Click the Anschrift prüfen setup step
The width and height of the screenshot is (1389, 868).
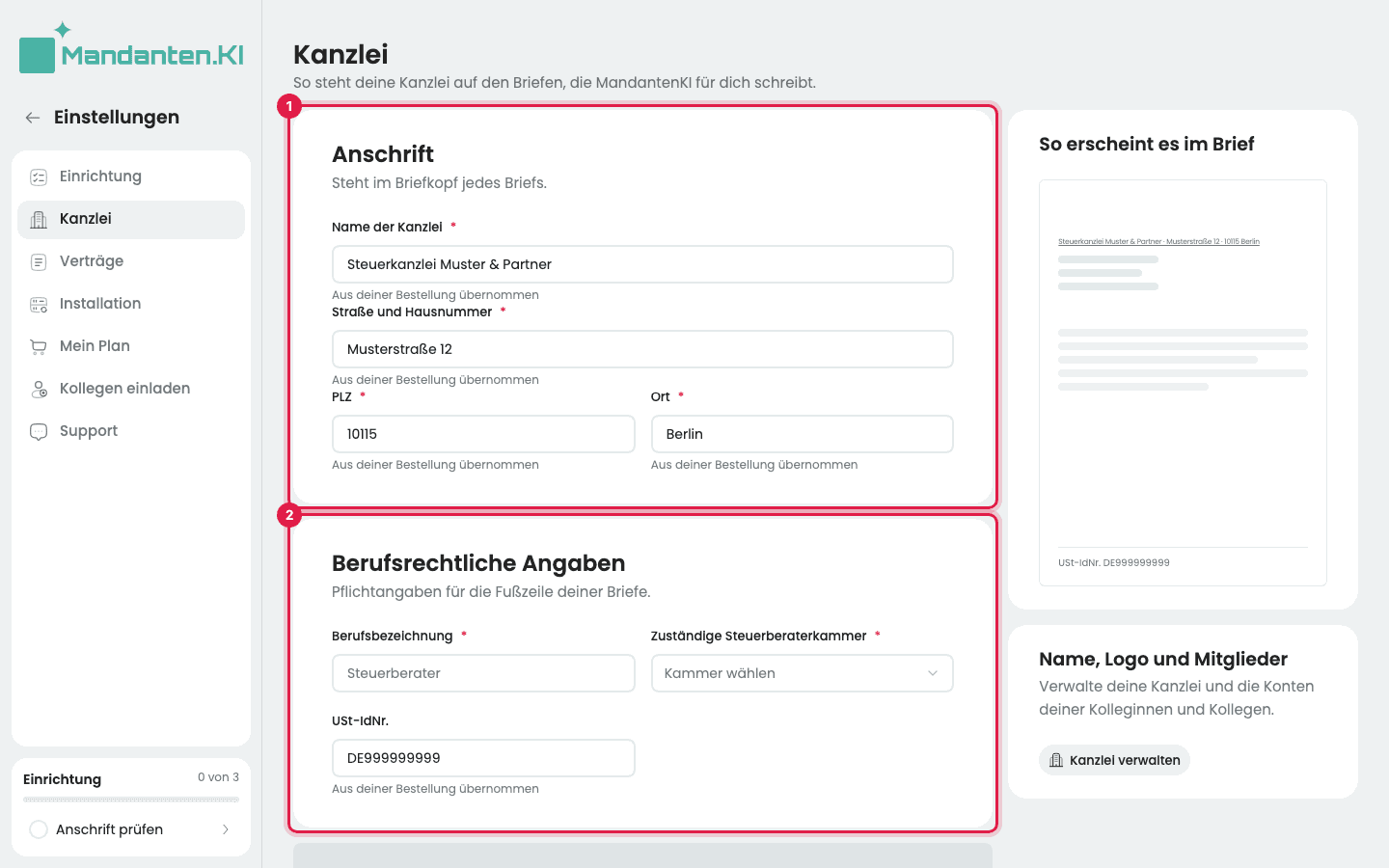(x=131, y=829)
